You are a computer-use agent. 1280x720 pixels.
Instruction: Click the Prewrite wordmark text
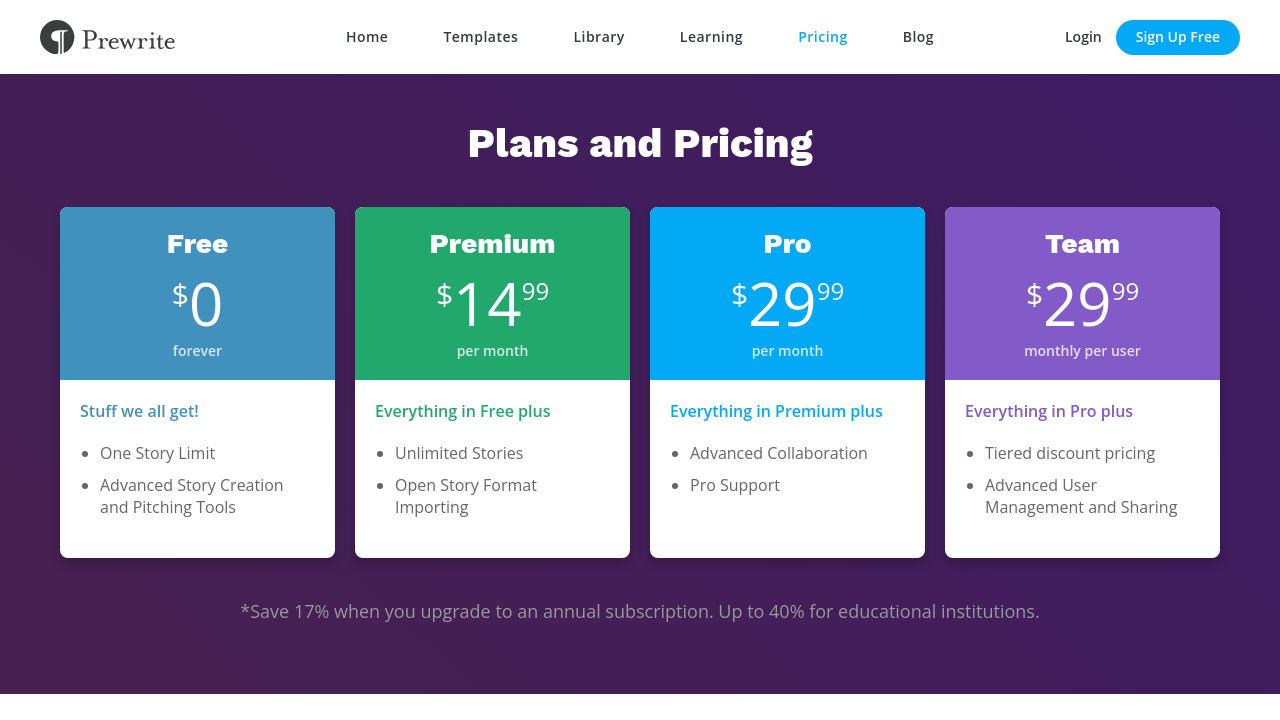128,40
